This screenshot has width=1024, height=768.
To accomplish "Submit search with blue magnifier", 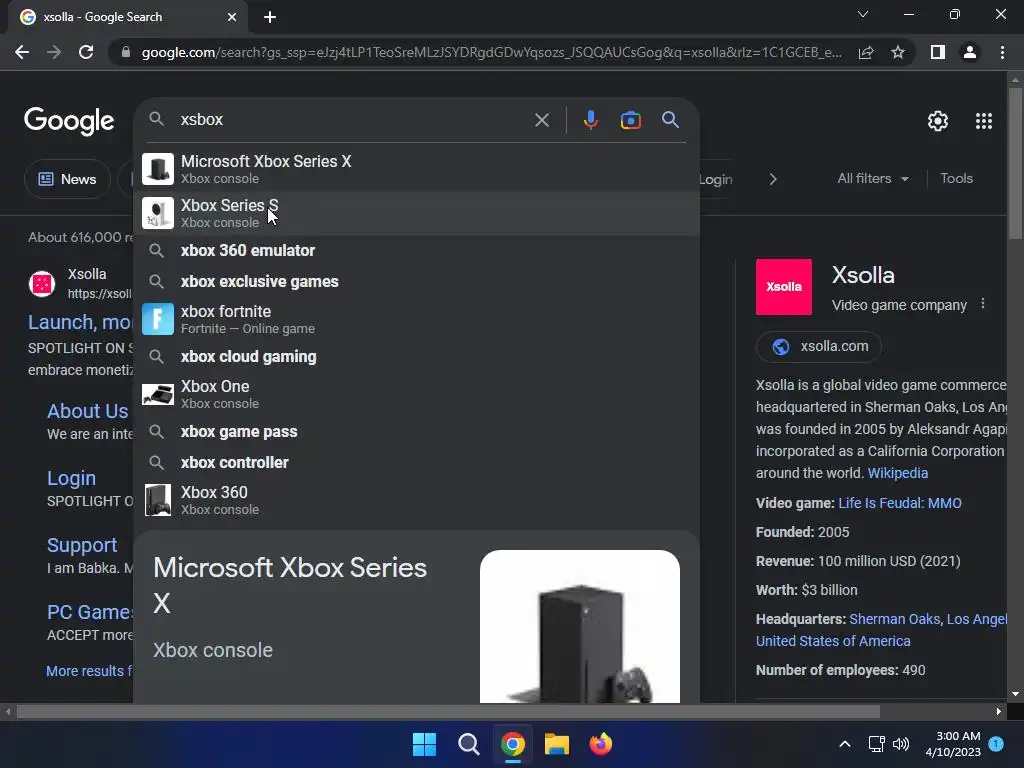I will 671,120.
